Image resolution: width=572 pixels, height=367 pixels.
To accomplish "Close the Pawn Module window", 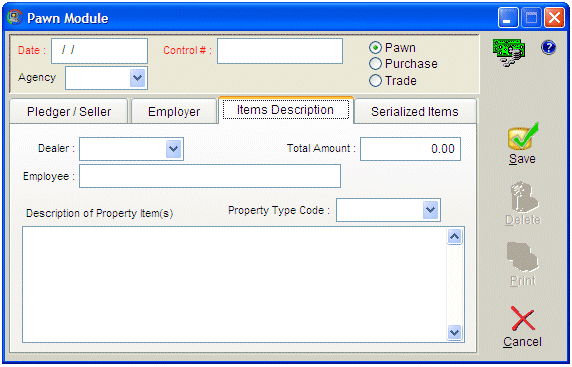I will pyautogui.click(x=554, y=18).
